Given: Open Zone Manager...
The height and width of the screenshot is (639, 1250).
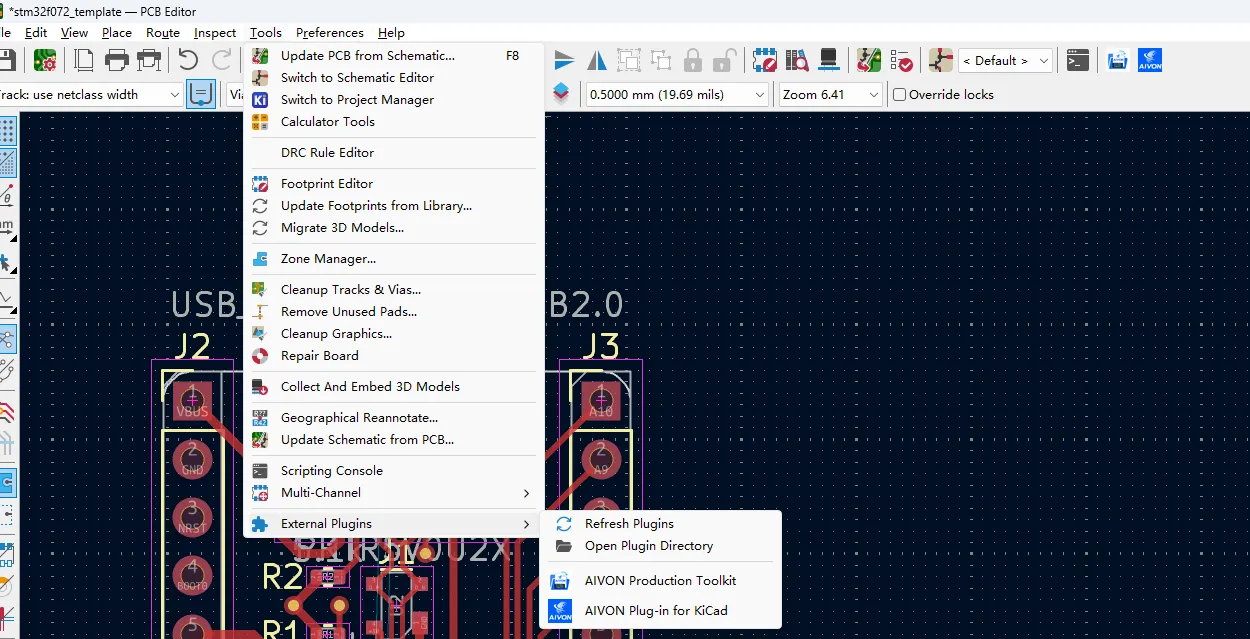Looking at the screenshot, I should coord(394,259).
